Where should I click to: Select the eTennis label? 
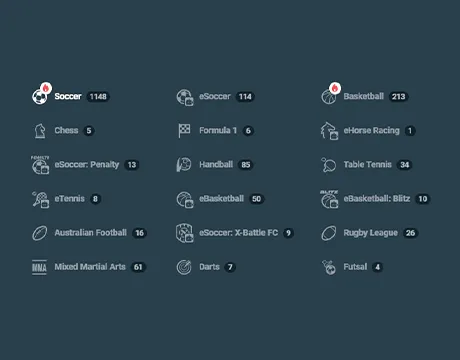pos(70,199)
